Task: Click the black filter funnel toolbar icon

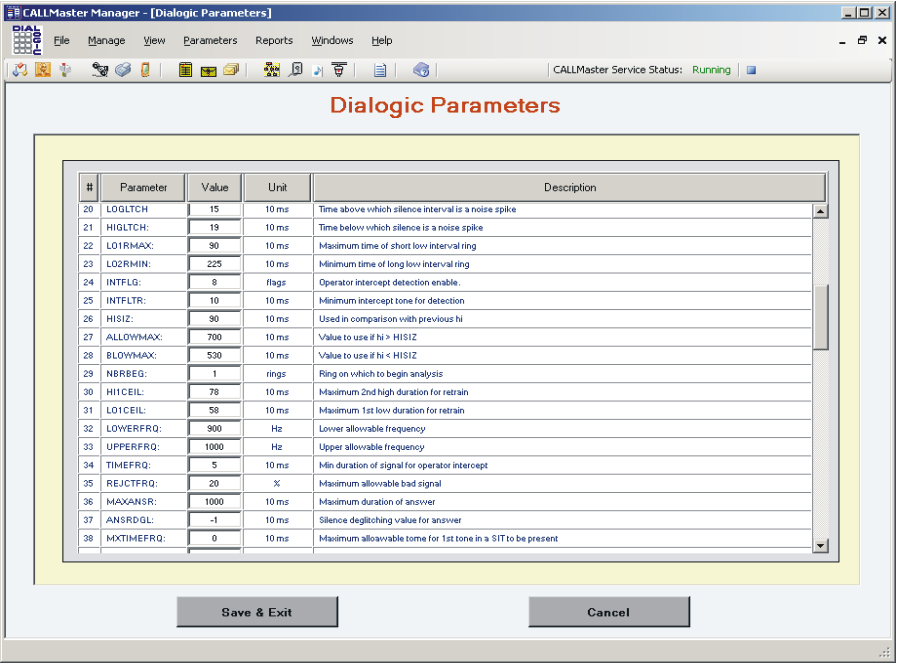Action: (339, 70)
